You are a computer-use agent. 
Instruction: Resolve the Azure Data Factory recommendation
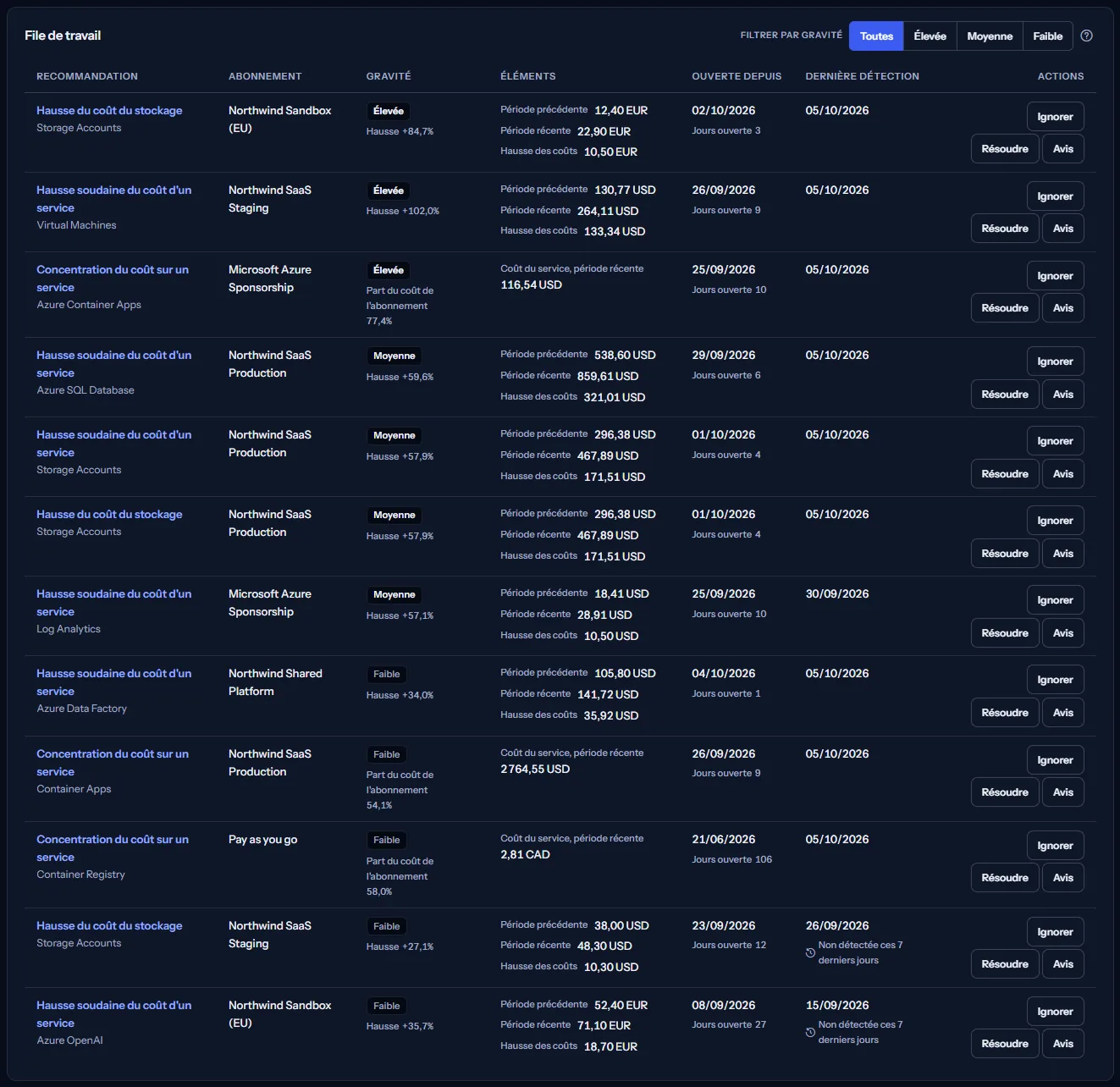tap(1005, 713)
